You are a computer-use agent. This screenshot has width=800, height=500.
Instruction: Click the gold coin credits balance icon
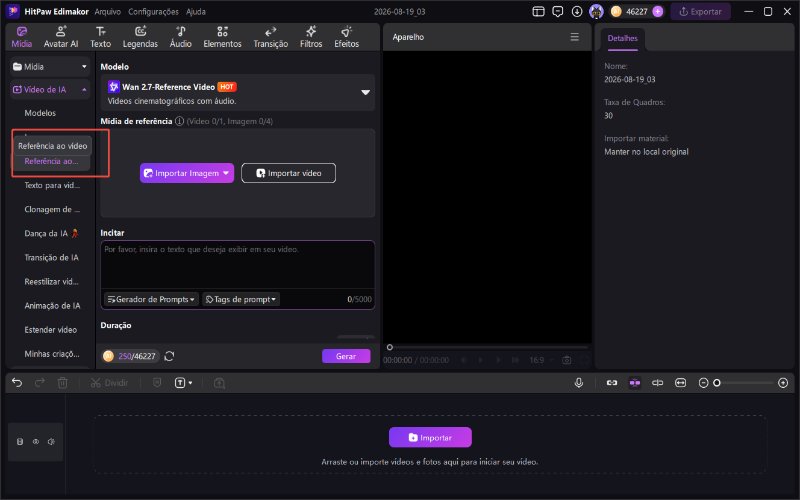coord(616,11)
